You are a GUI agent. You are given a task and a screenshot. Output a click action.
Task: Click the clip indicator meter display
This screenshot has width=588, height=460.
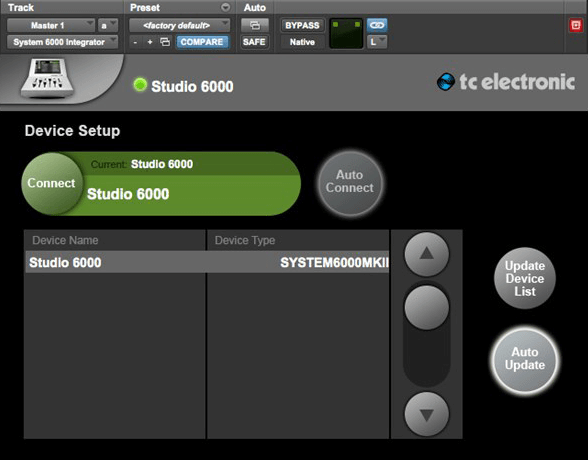tap(346, 33)
